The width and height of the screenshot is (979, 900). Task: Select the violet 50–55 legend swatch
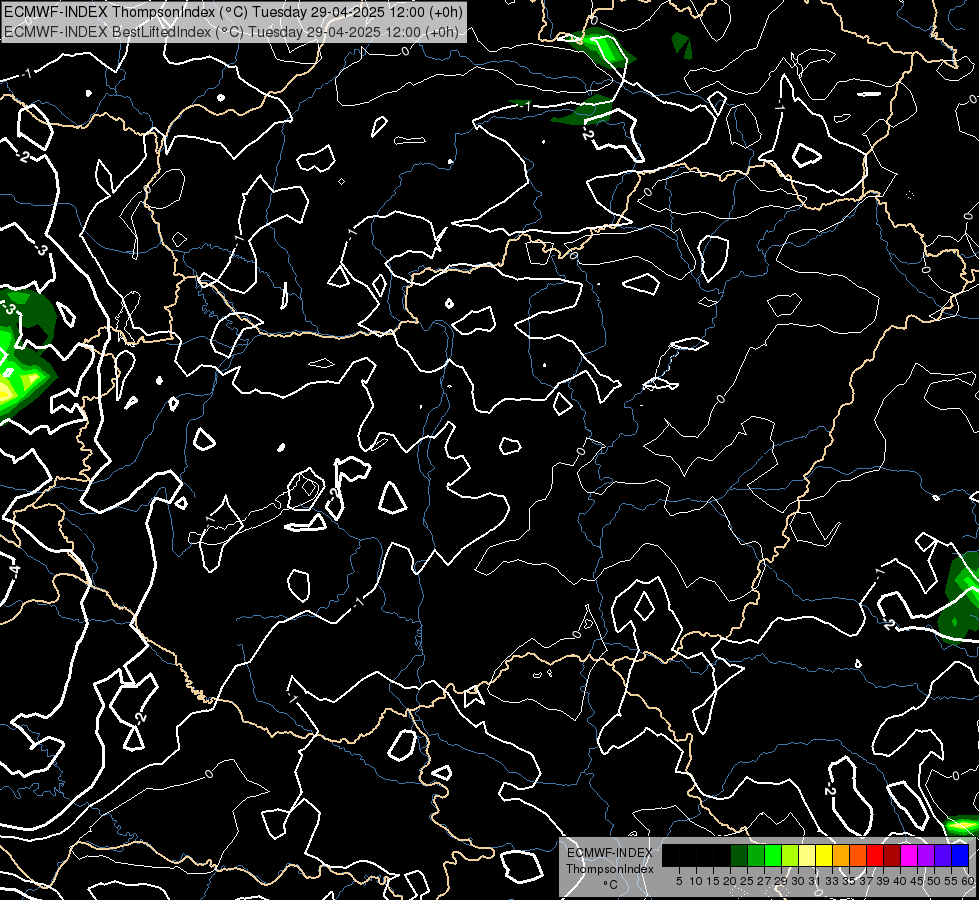tap(943, 855)
